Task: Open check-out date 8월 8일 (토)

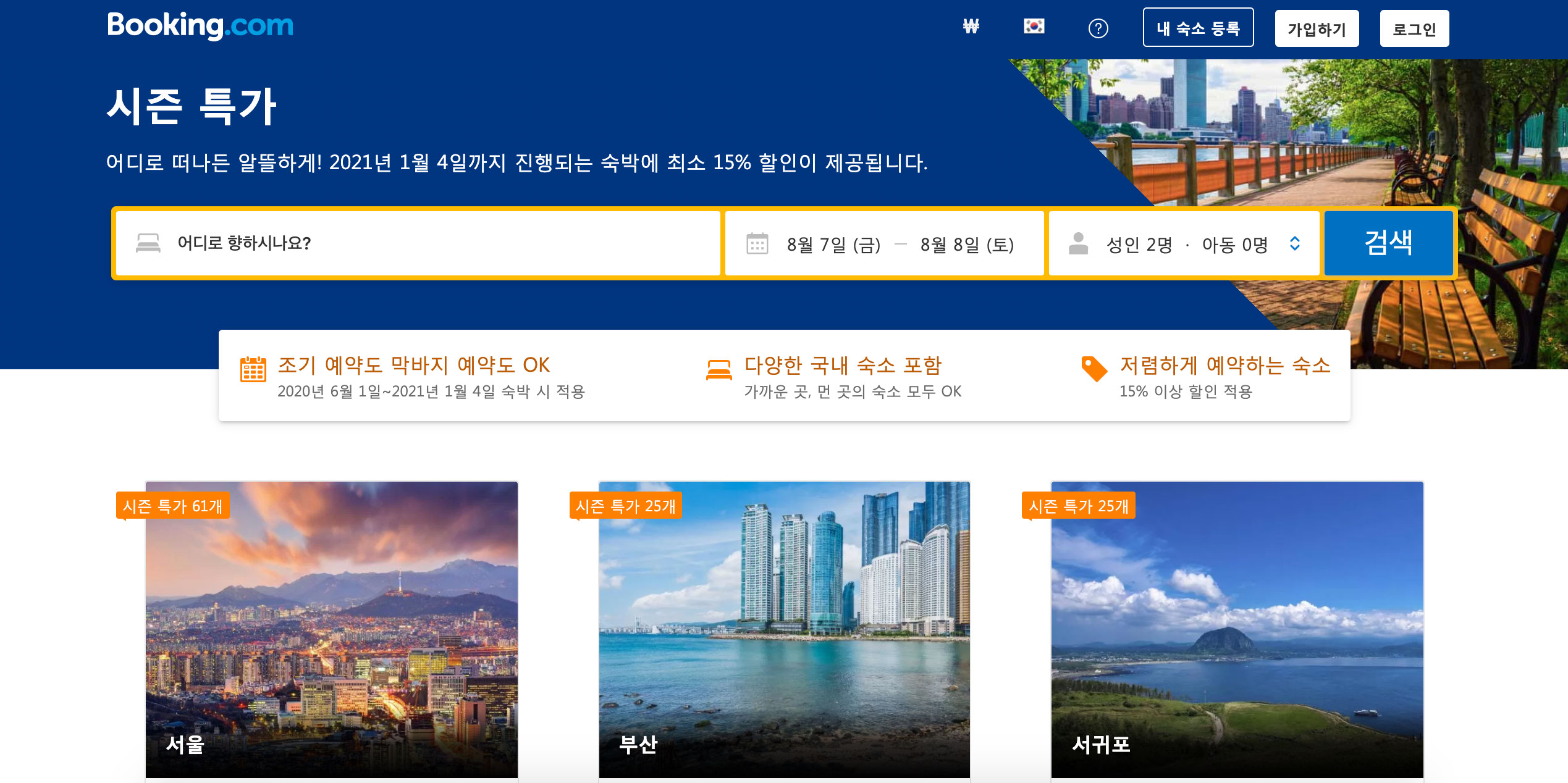Action: [x=967, y=245]
